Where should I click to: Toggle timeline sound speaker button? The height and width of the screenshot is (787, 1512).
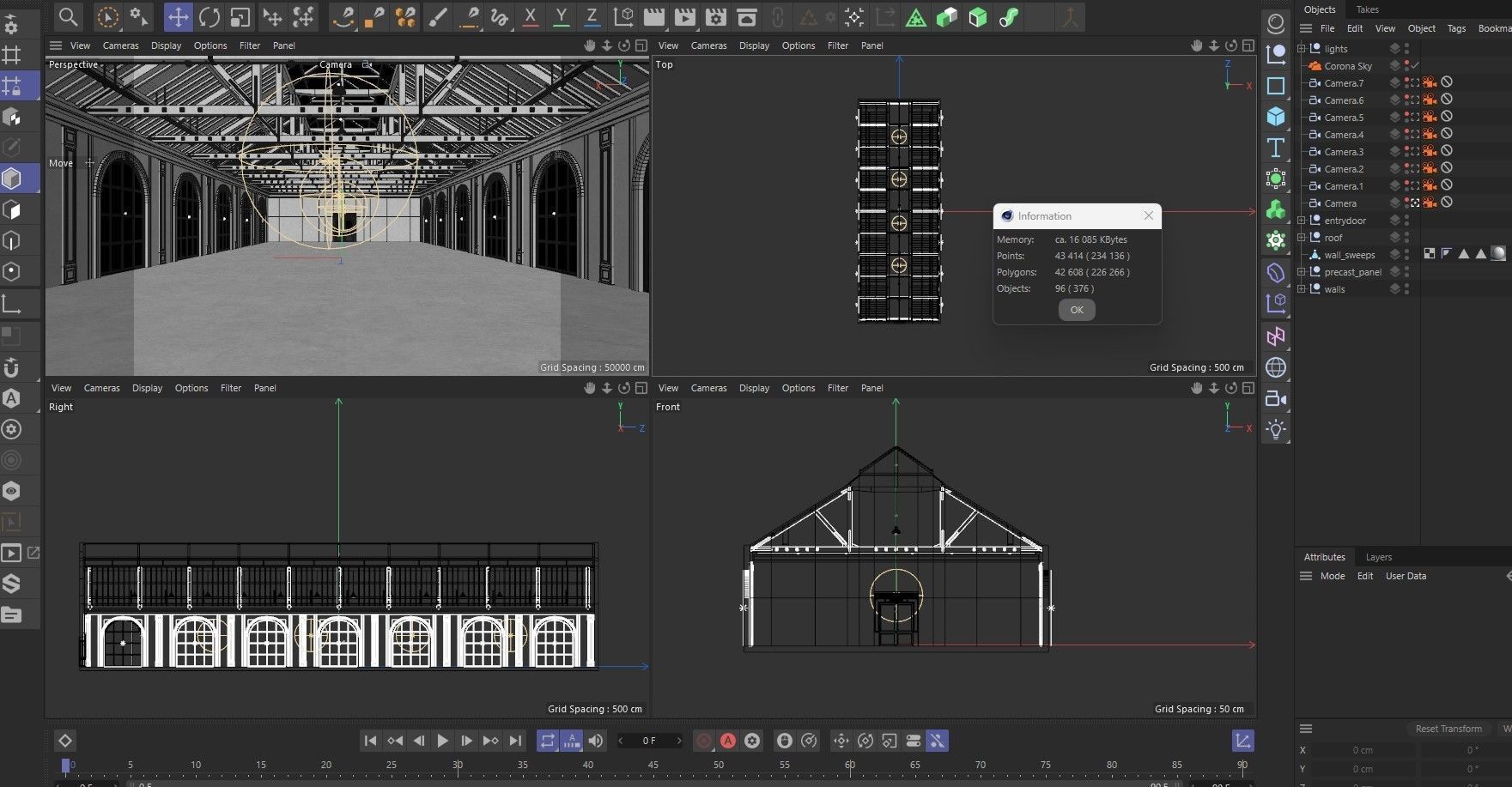coord(595,741)
